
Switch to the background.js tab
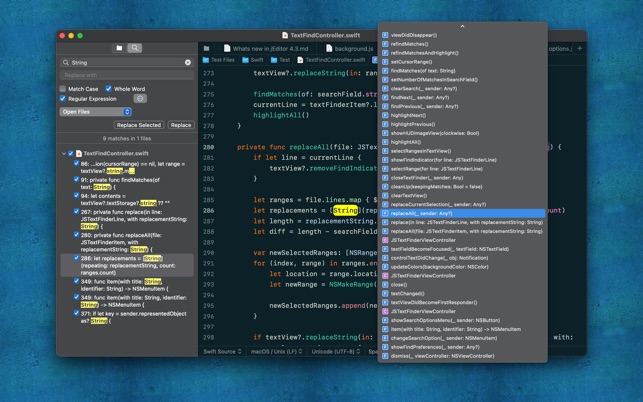[x=350, y=48]
